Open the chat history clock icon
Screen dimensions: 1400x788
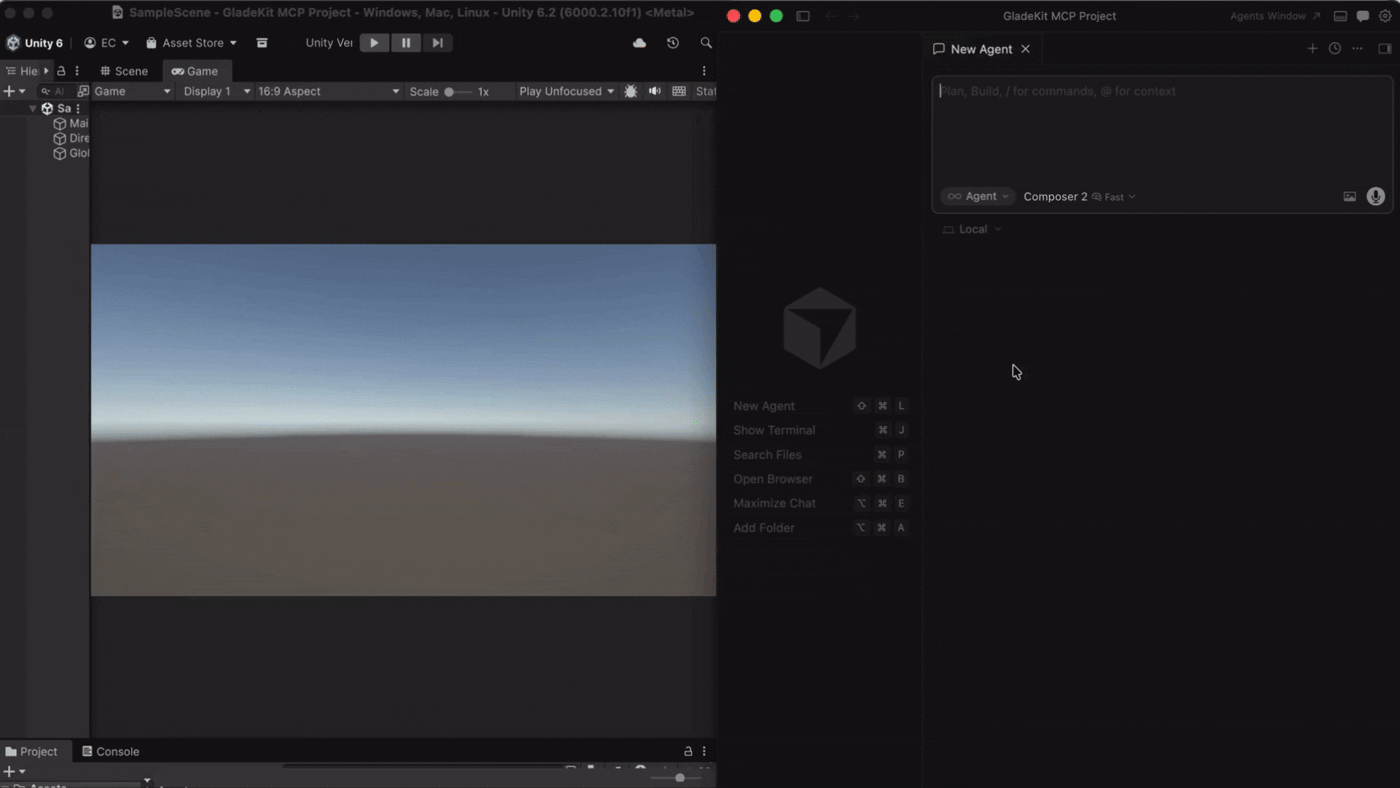click(x=1335, y=49)
